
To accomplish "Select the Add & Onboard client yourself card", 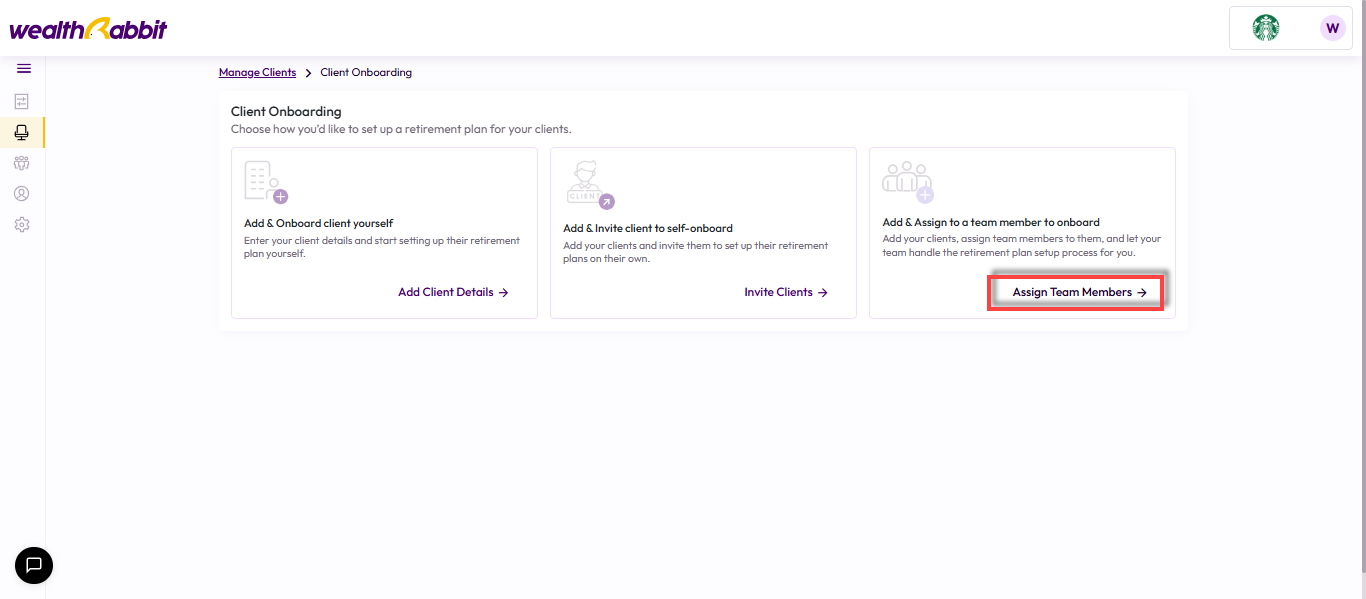I will pyautogui.click(x=384, y=233).
